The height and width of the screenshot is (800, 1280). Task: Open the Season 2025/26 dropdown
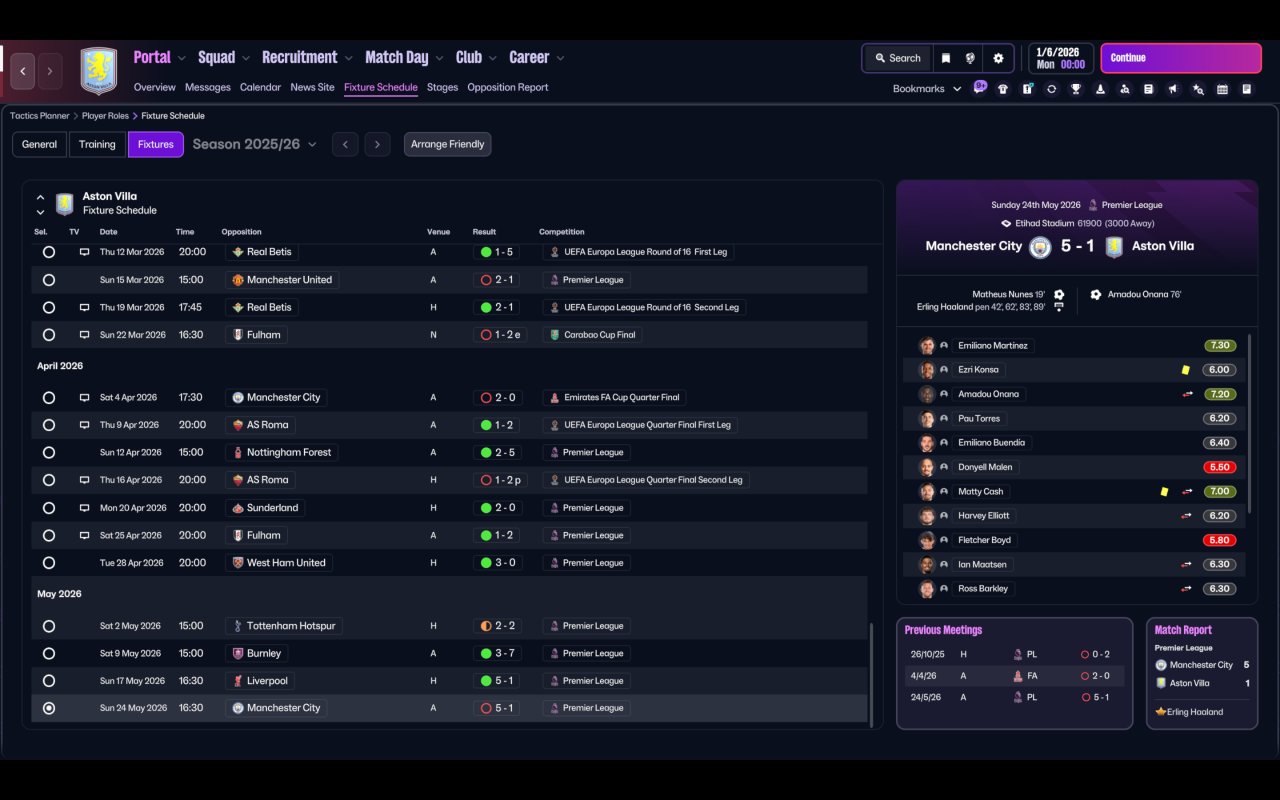pos(254,144)
